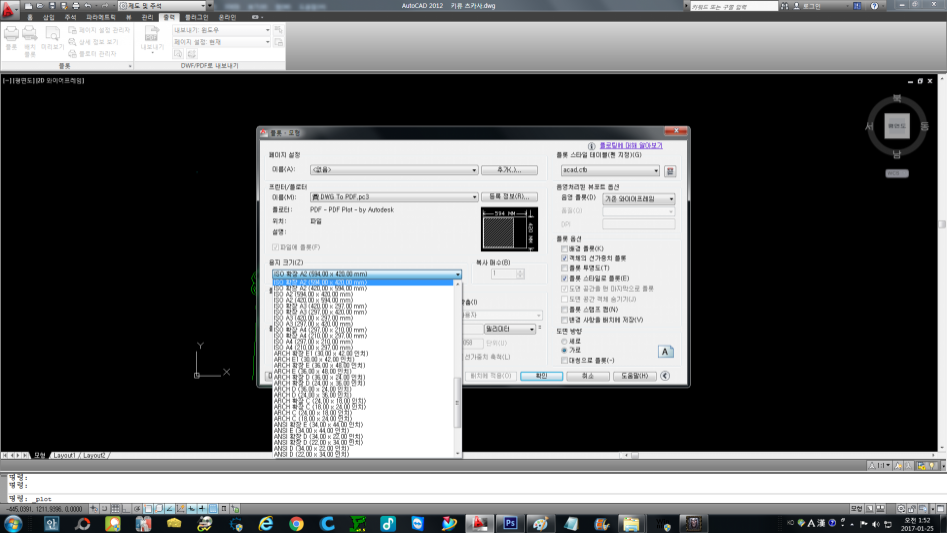Open the Annotate ribbon tab
Screen dimensions: 947x533
(x=71, y=18)
